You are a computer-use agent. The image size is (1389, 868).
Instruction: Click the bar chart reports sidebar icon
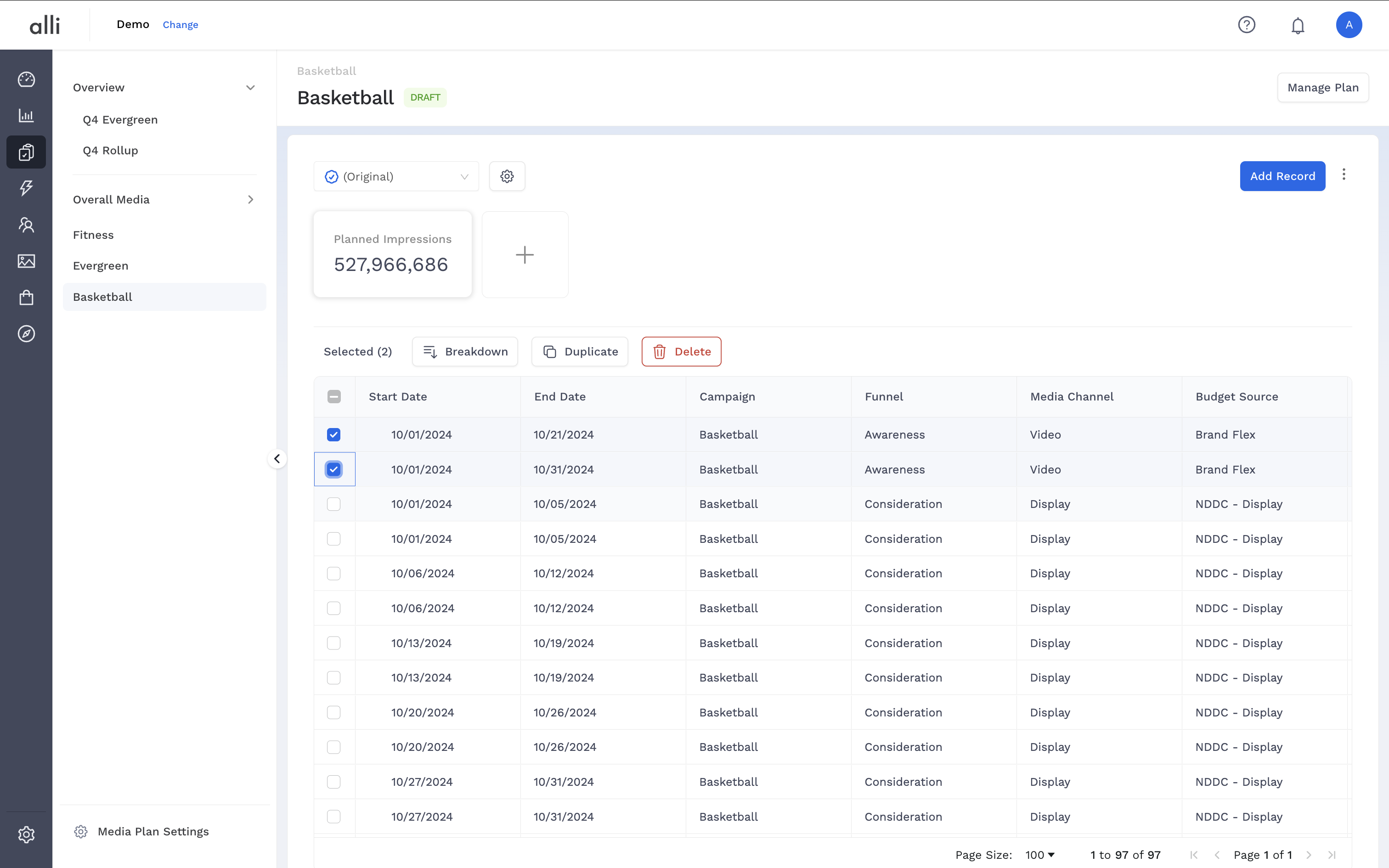point(26,115)
